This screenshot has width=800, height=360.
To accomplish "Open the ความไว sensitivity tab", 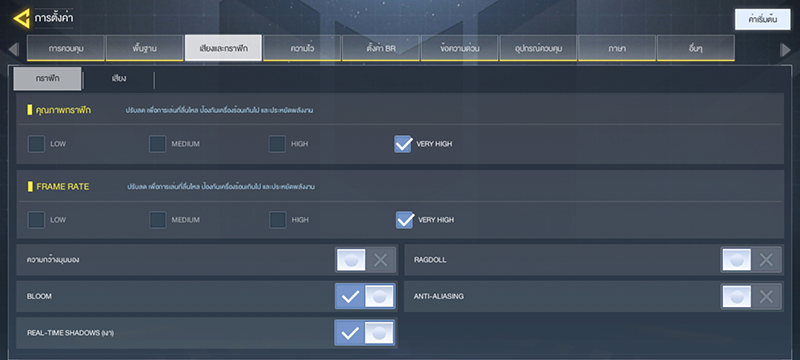I will pyautogui.click(x=302, y=48).
